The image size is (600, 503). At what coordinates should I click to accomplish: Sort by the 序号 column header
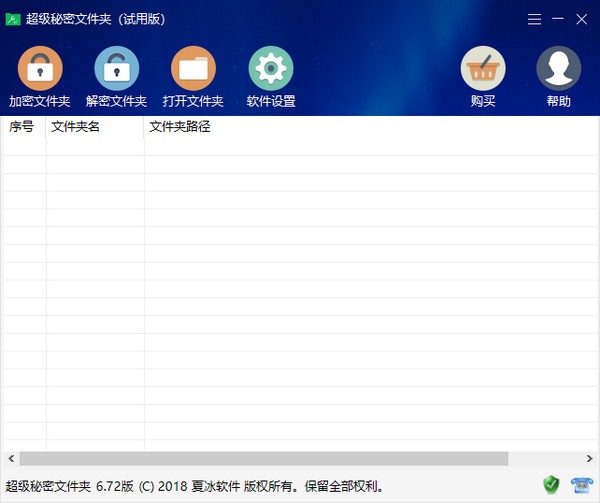click(x=22, y=127)
